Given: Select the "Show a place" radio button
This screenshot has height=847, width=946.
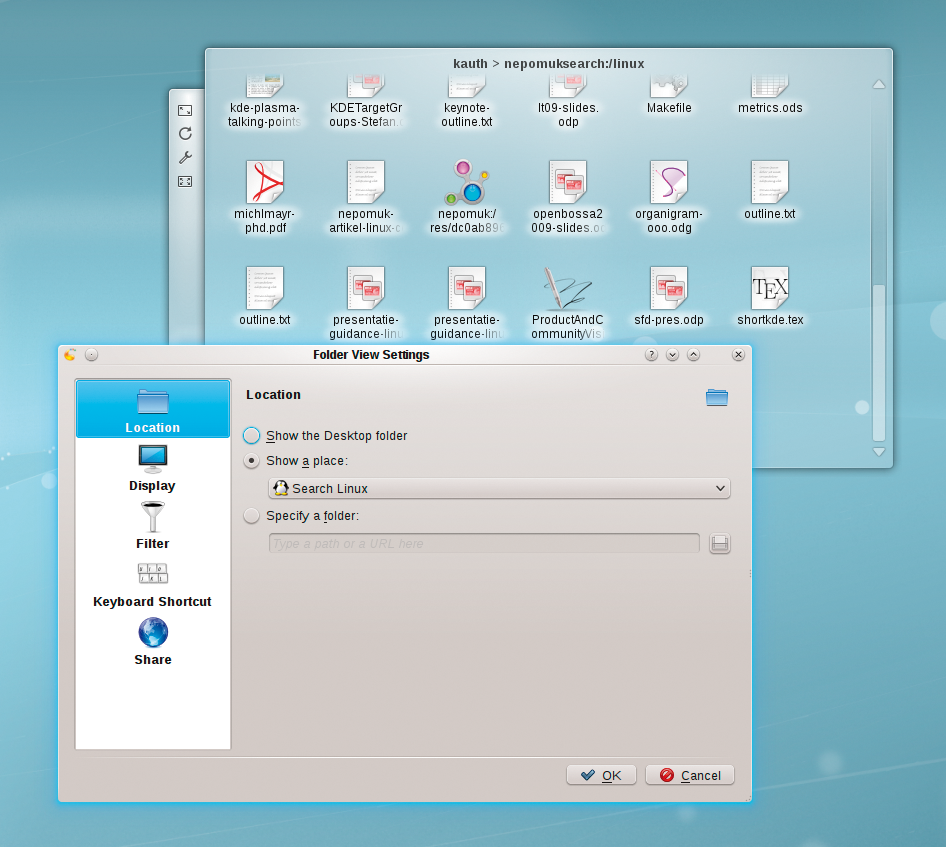Looking at the screenshot, I should (252, 461).
